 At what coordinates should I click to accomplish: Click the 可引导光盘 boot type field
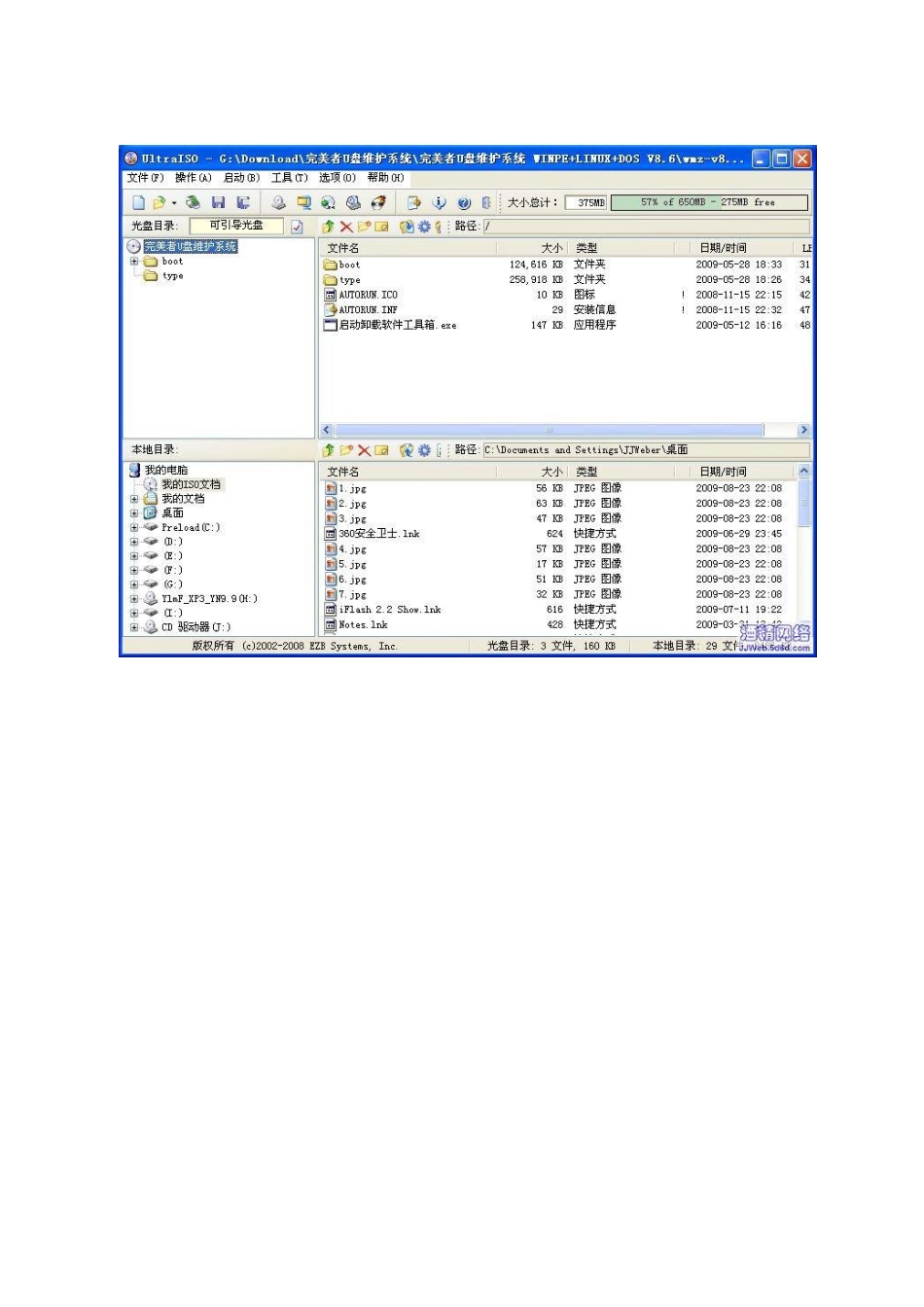point(236,226)
